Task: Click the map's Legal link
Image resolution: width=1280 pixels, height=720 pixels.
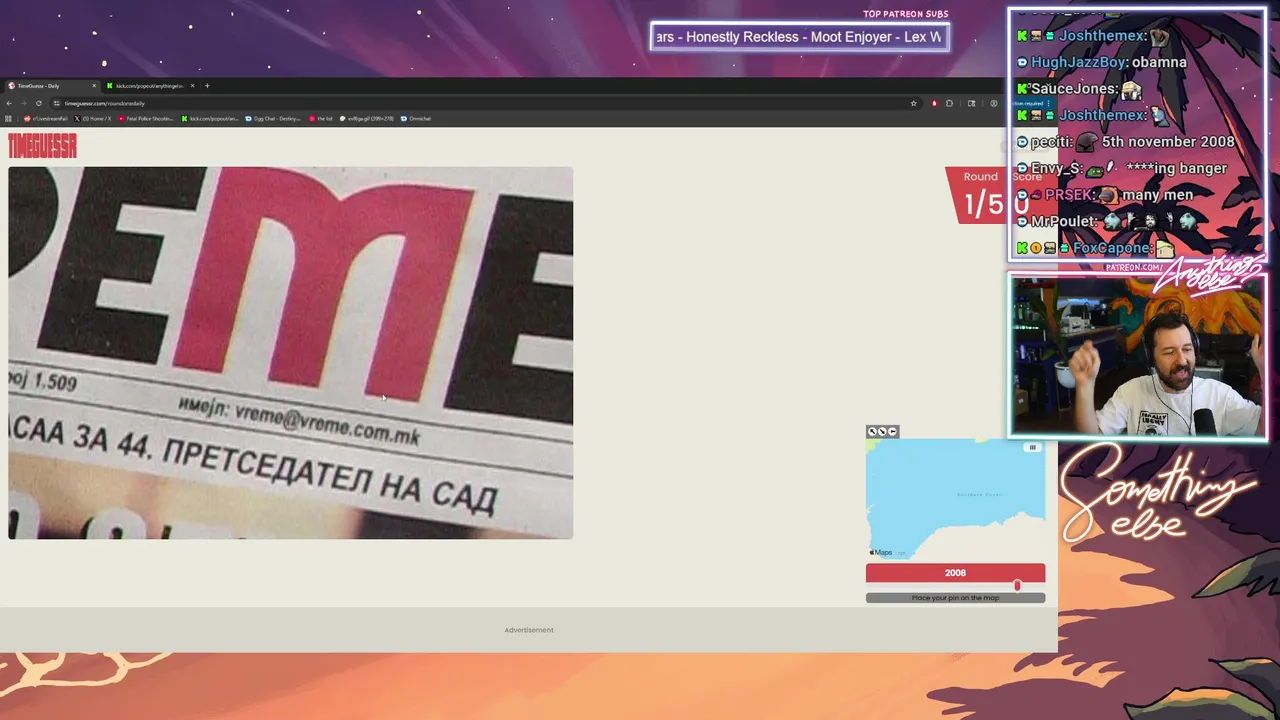Action: 901,553
